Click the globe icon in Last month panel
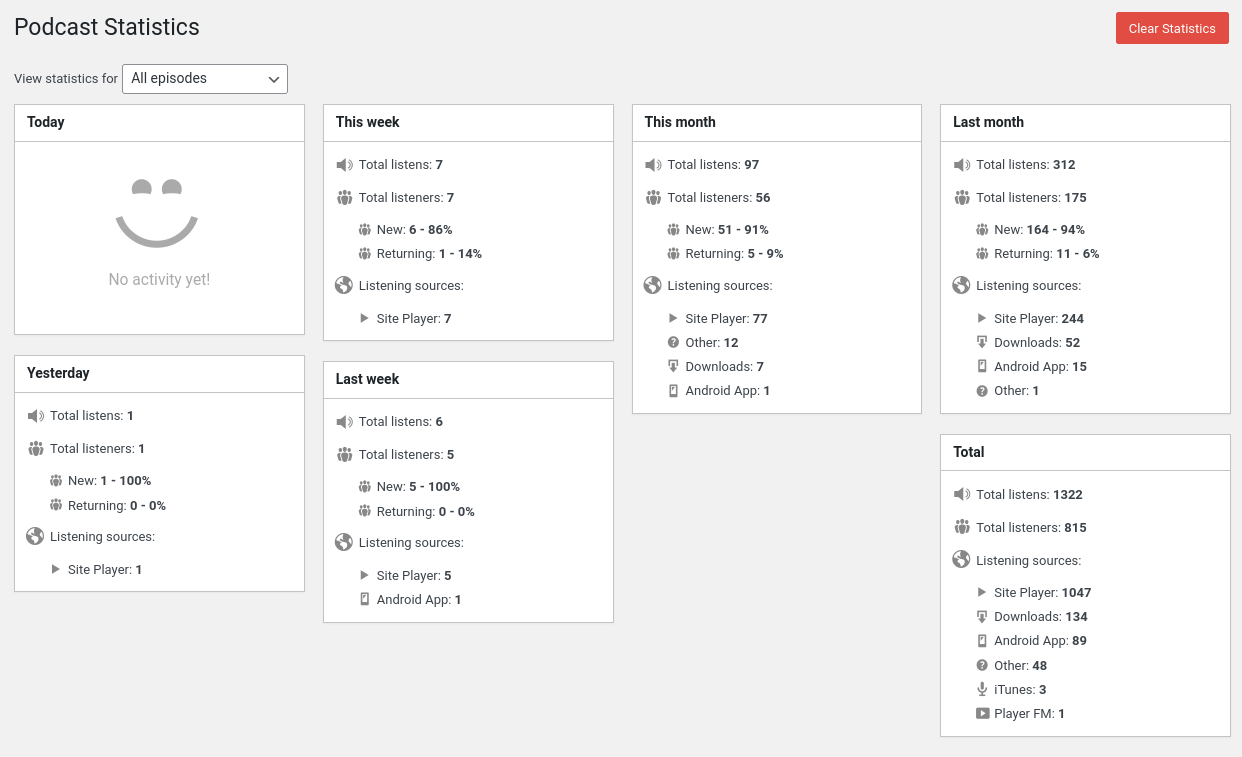The width and height of the screenshot is (1242, 757). [x=961, y=286]
